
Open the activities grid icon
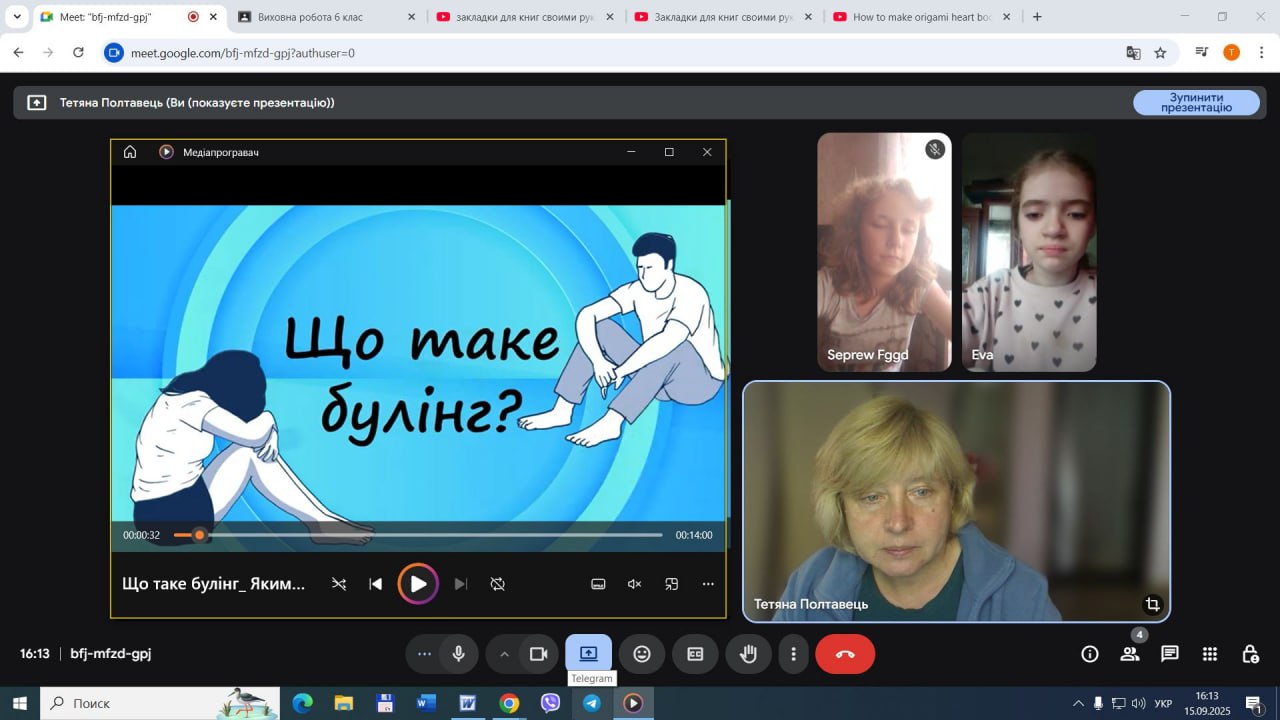1210,654
